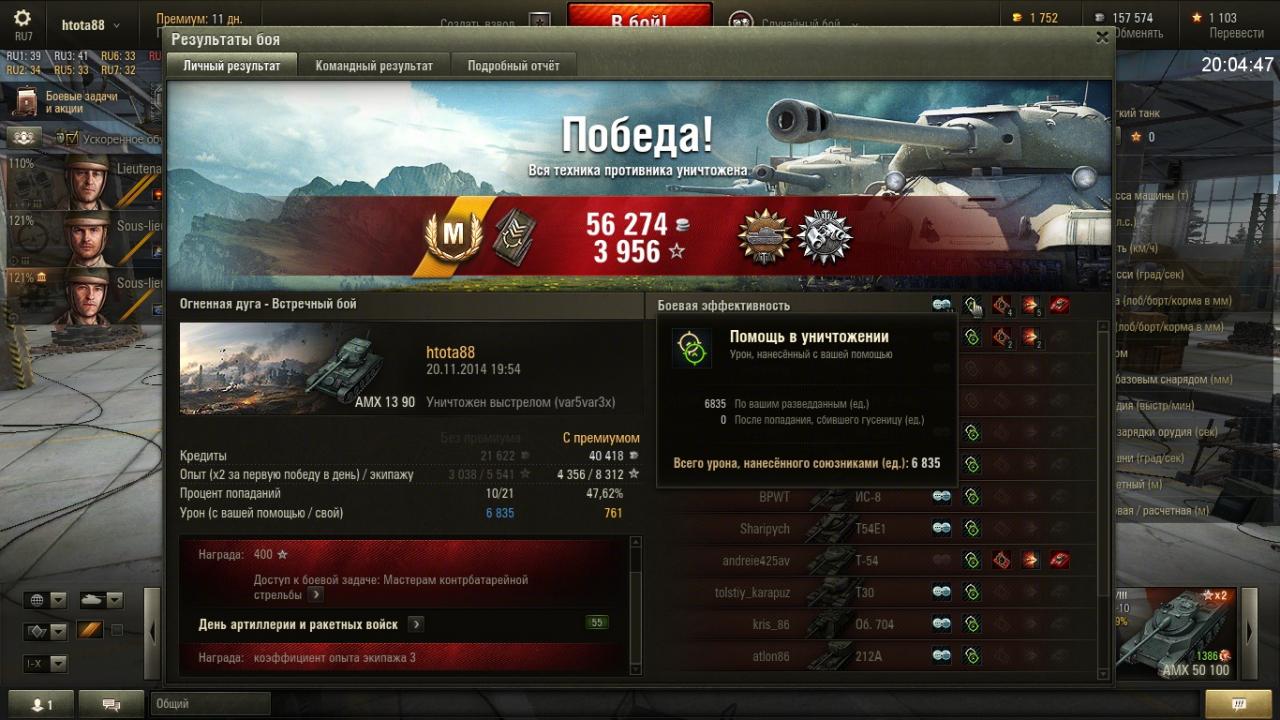This screenshot has width=1280, height=720.
Task: Switch to Командный результат tab
Action: tap(374, 66)
